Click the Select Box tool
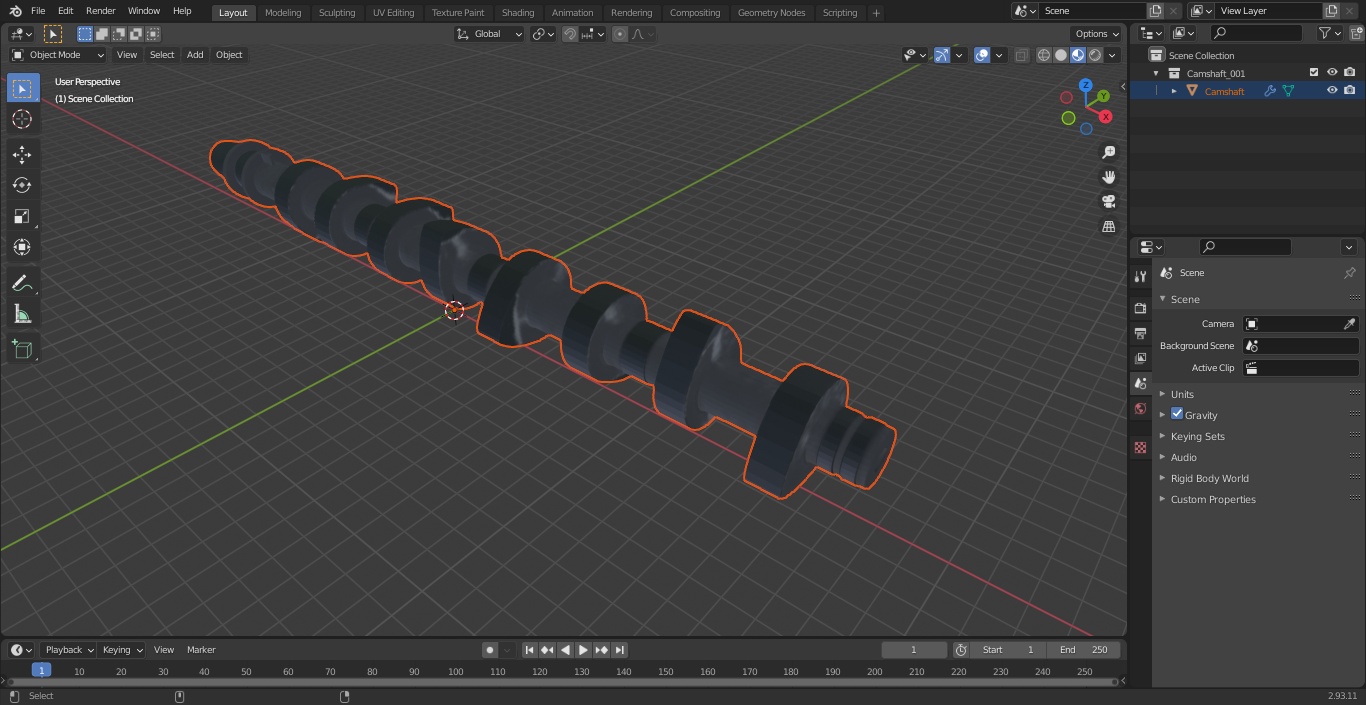 (x=22, y=88)
